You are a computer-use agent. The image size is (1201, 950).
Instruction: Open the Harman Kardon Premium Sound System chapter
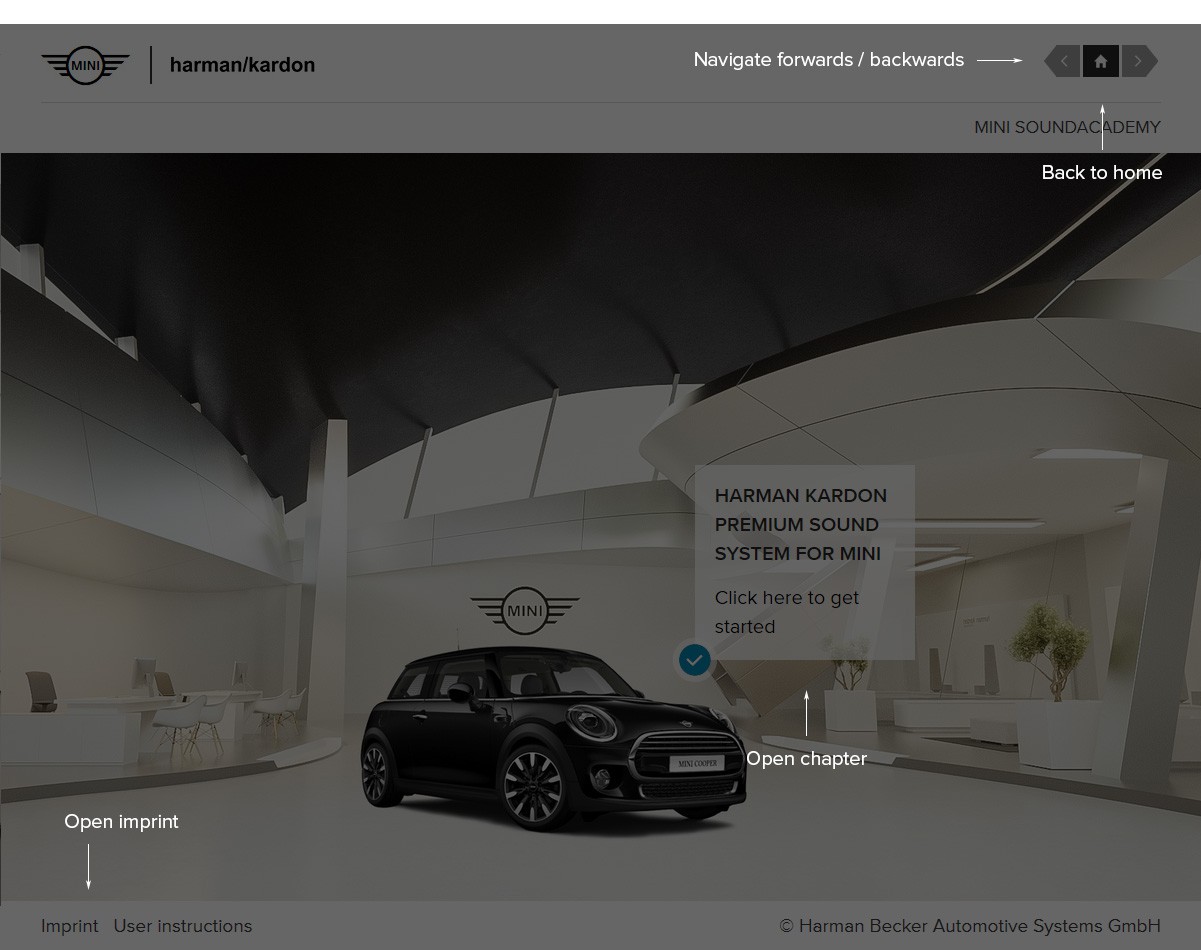pos(805,562)
